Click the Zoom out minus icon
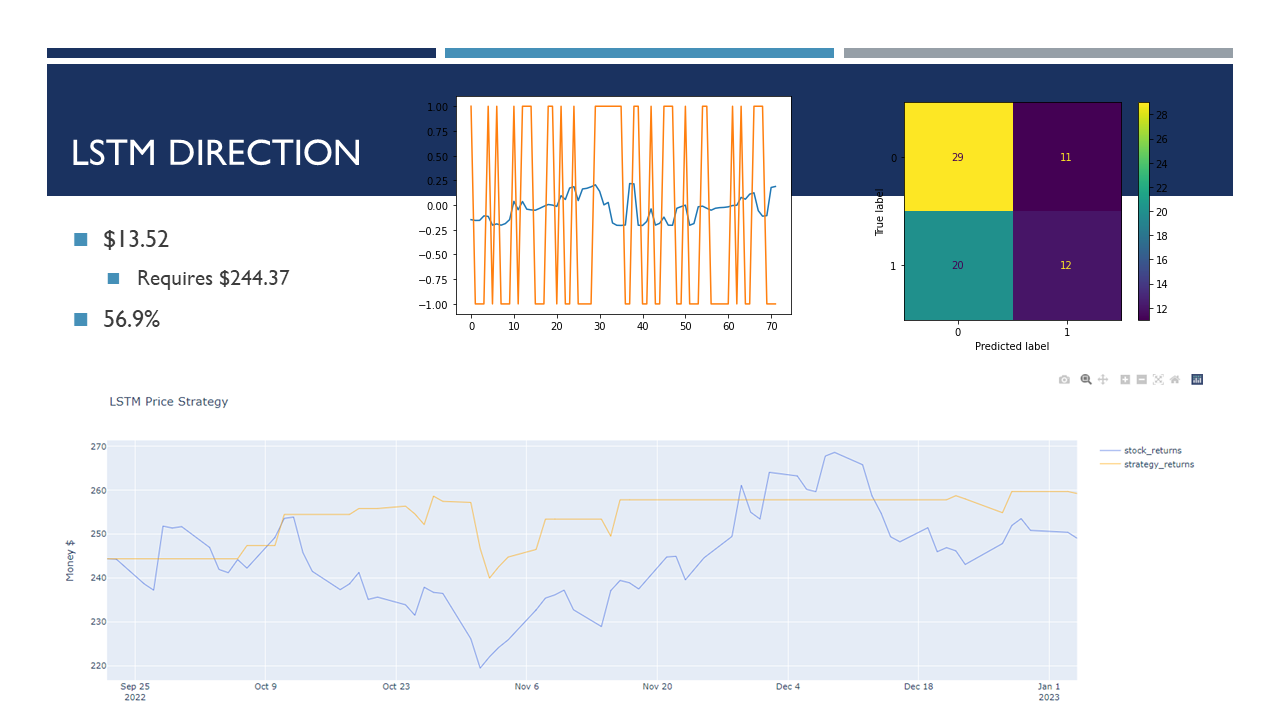The width and height of the screenshot is (1280, 720). point(1141,380)
